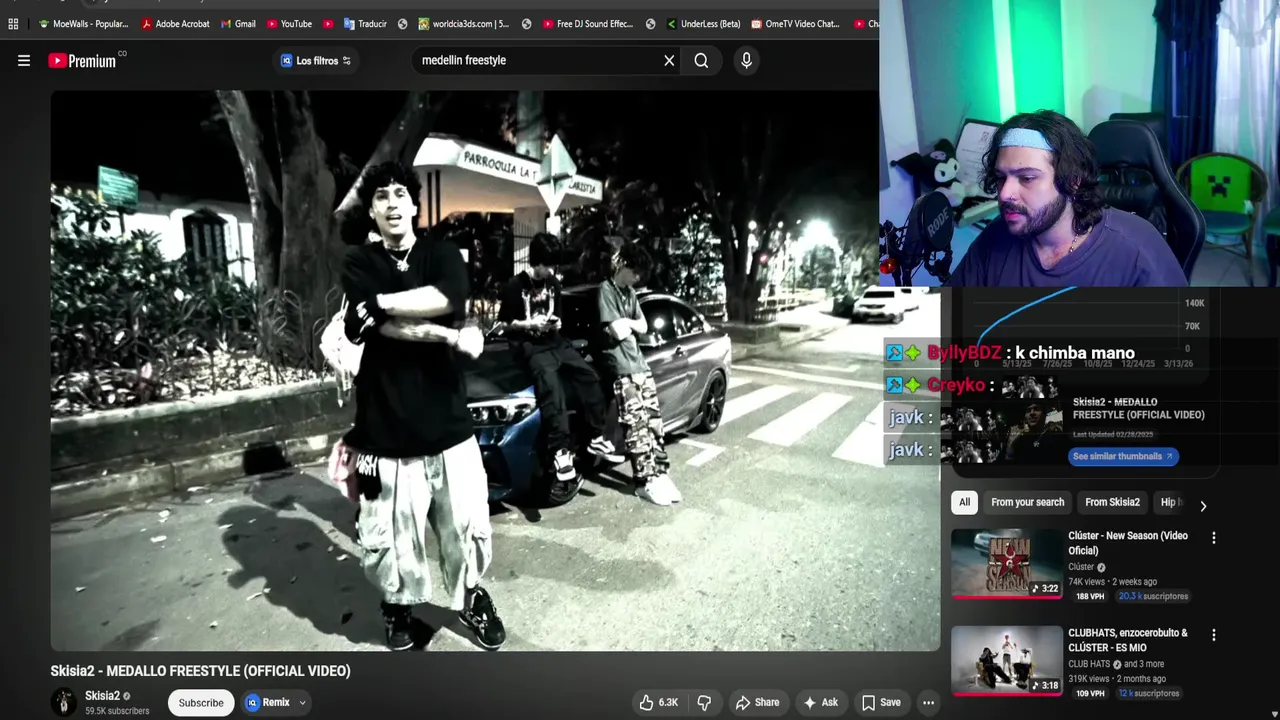Open the Los filtros filter button
The image size is (1280, 720).
(316, 61)
